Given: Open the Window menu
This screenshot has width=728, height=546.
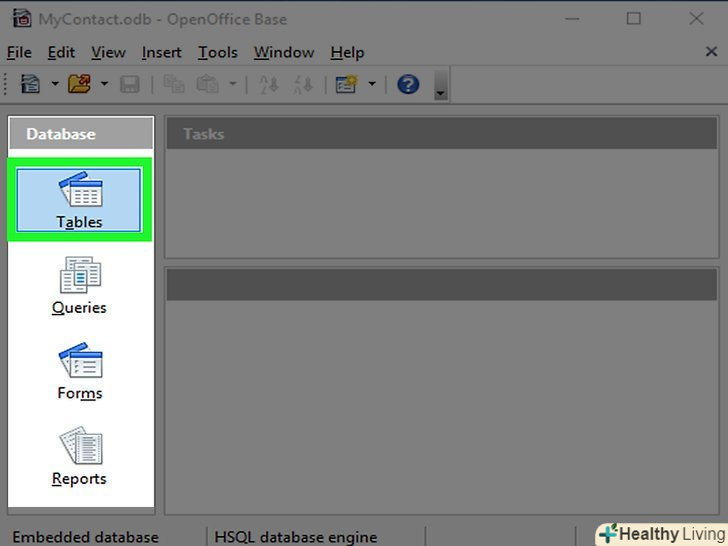Looking at the screenshot, I should [x=284, y=52].
